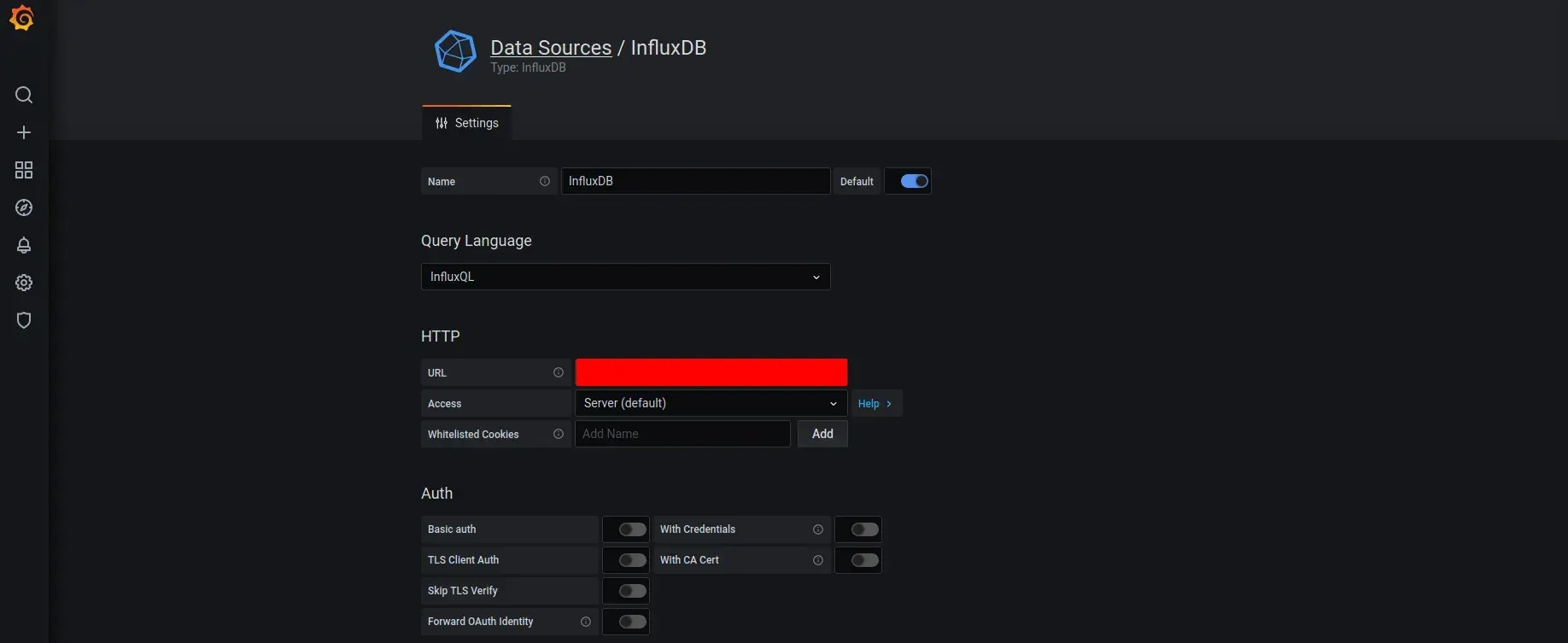This screenshot has width=1568, height=643.
Task: Toggle Skip TLS Verify switch
Action: [x=632, y=591]
